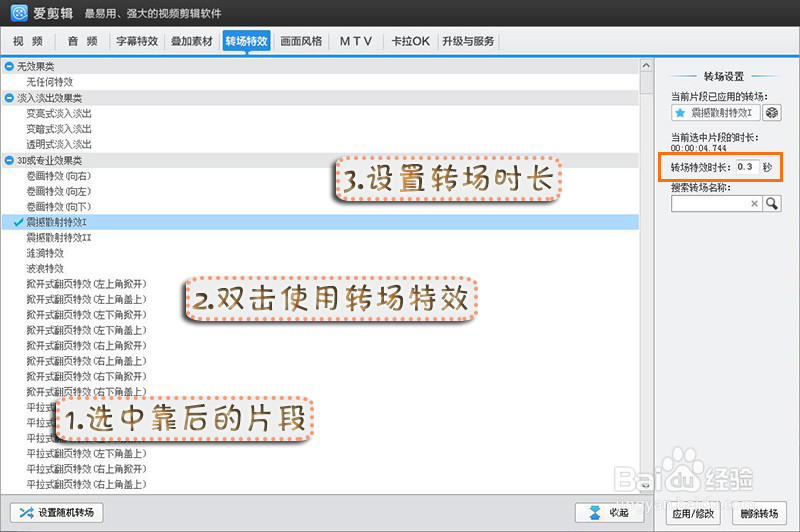The image size is (800, 532).
Task: Click the 无效果类 category header text
Action: pyautogui.click(x=35, y=66)
